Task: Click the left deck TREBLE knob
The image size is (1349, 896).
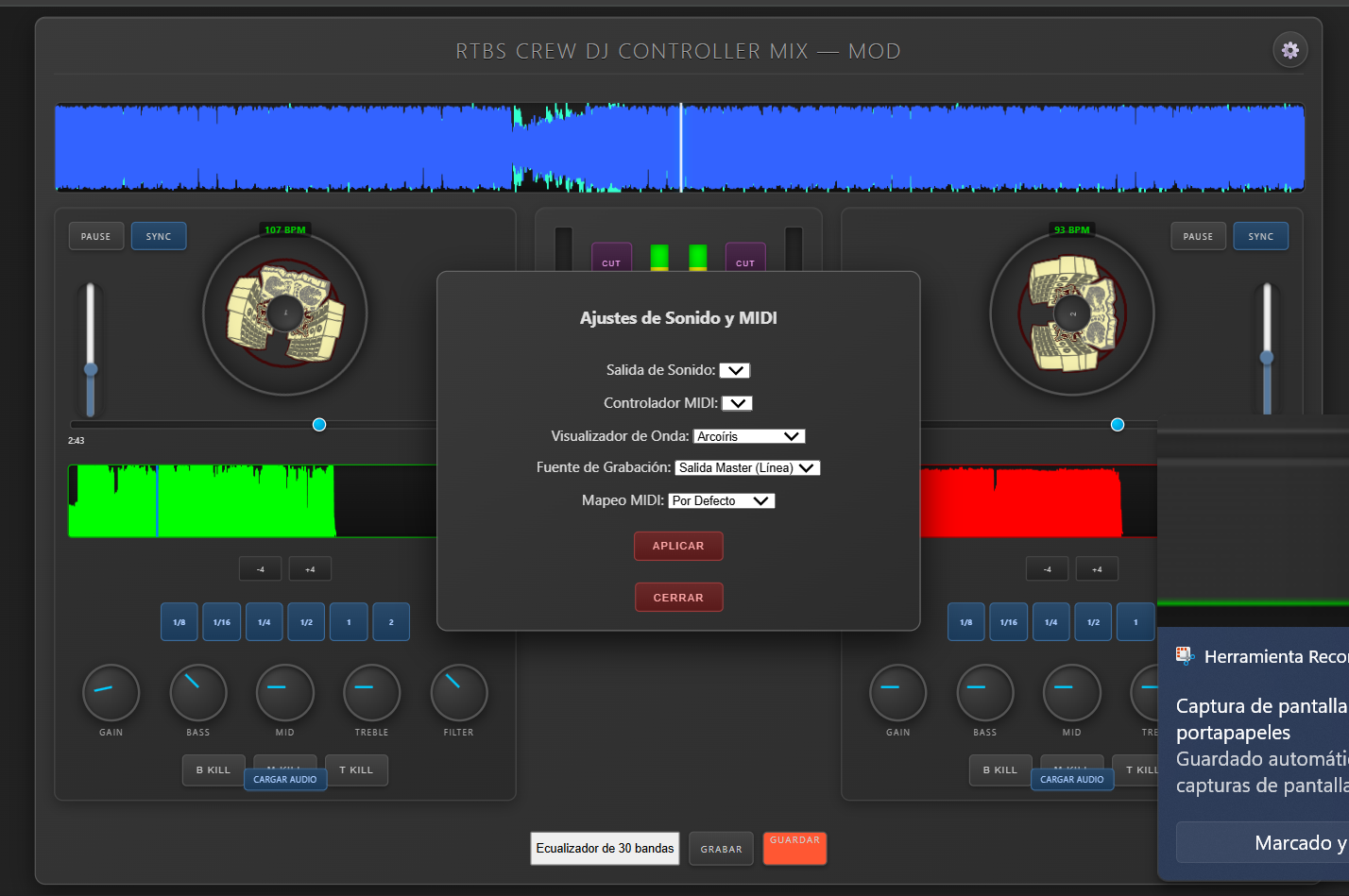Action: [x=371, y=694]
